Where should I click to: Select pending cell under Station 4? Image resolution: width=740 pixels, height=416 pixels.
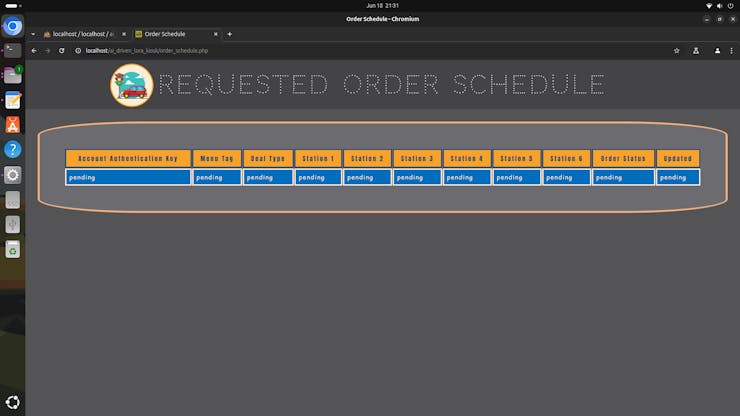click(467, 177)
